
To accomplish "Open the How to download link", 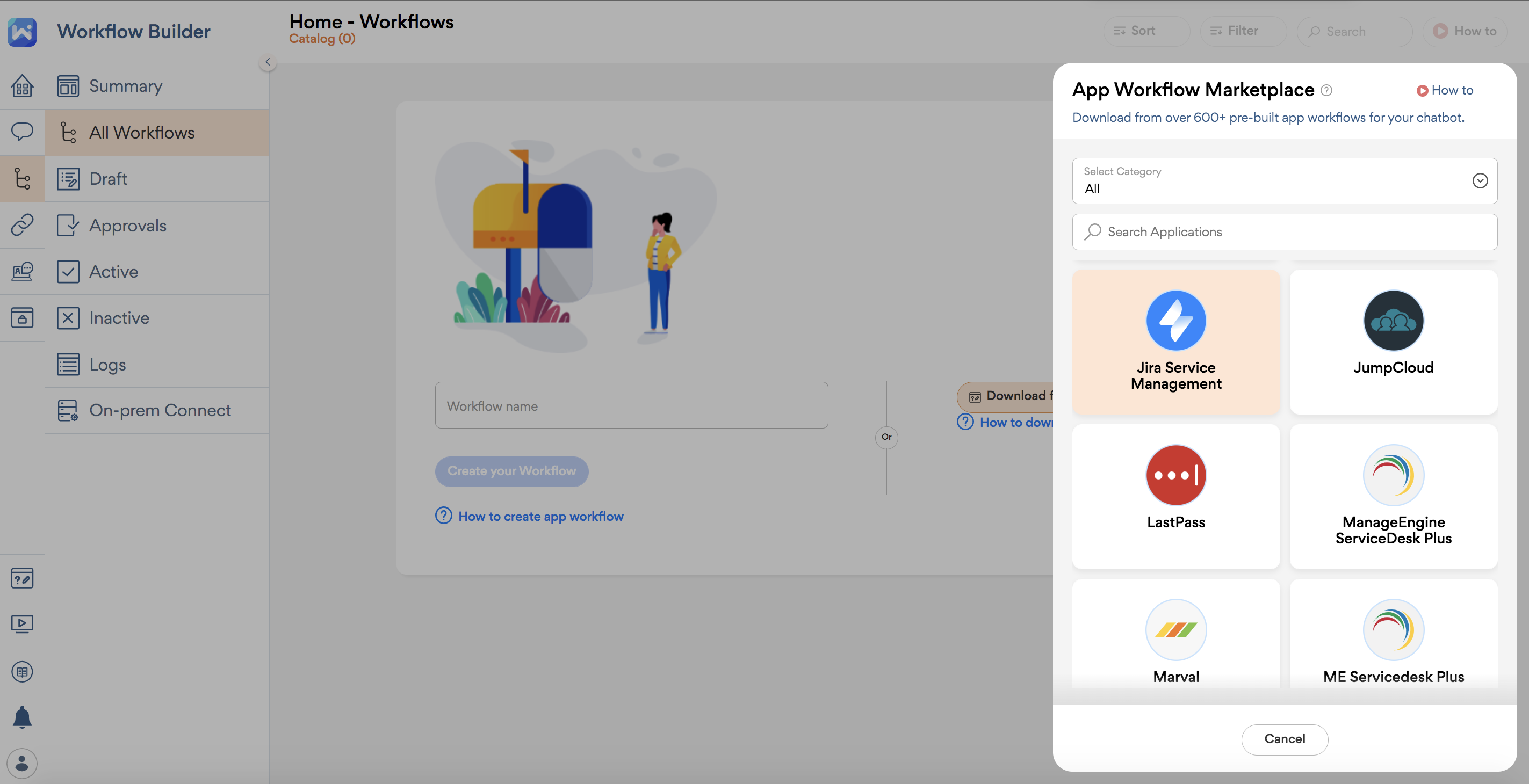I will 1015,422.
